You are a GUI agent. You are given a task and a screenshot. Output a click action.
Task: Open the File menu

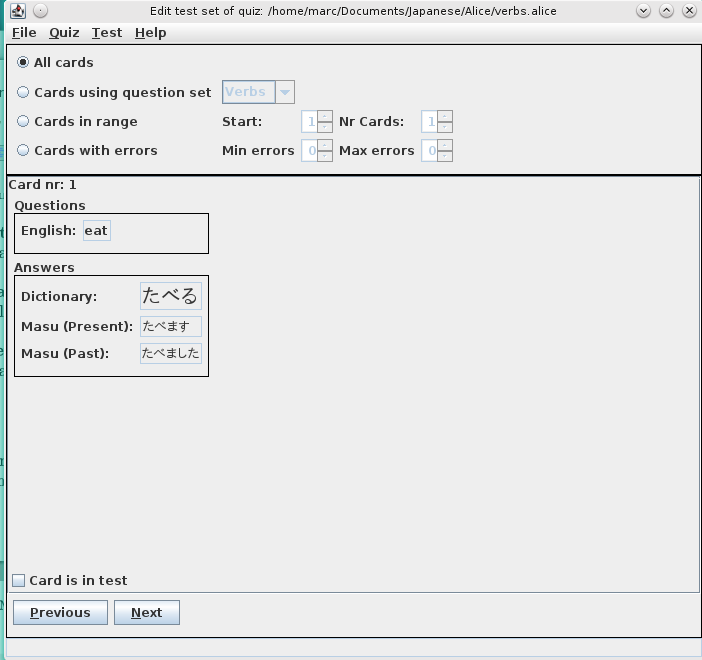coord(24,33)
